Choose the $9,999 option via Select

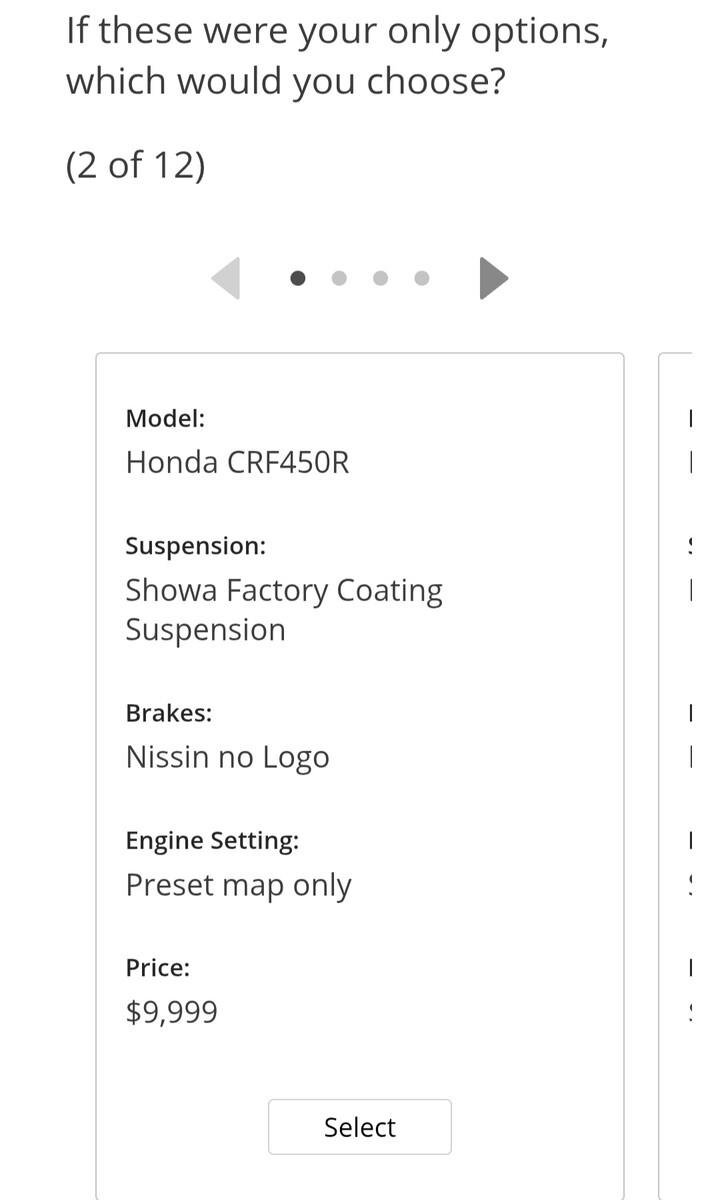point(359,1126)
